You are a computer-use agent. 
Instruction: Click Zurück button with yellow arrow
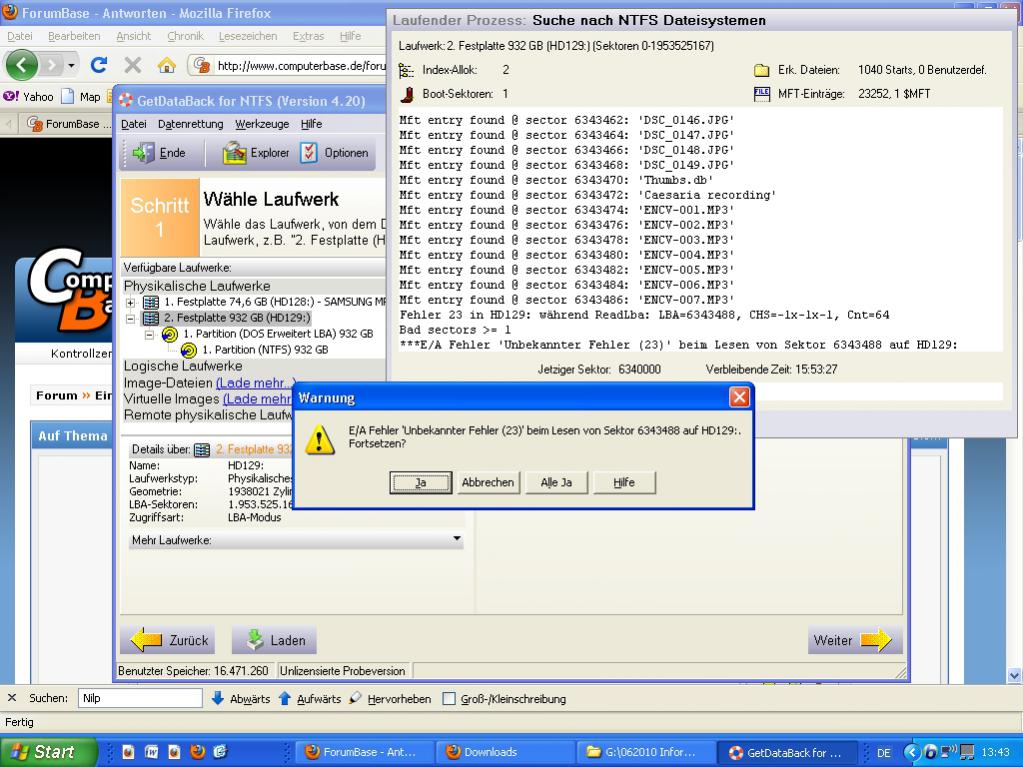point(168,640)
